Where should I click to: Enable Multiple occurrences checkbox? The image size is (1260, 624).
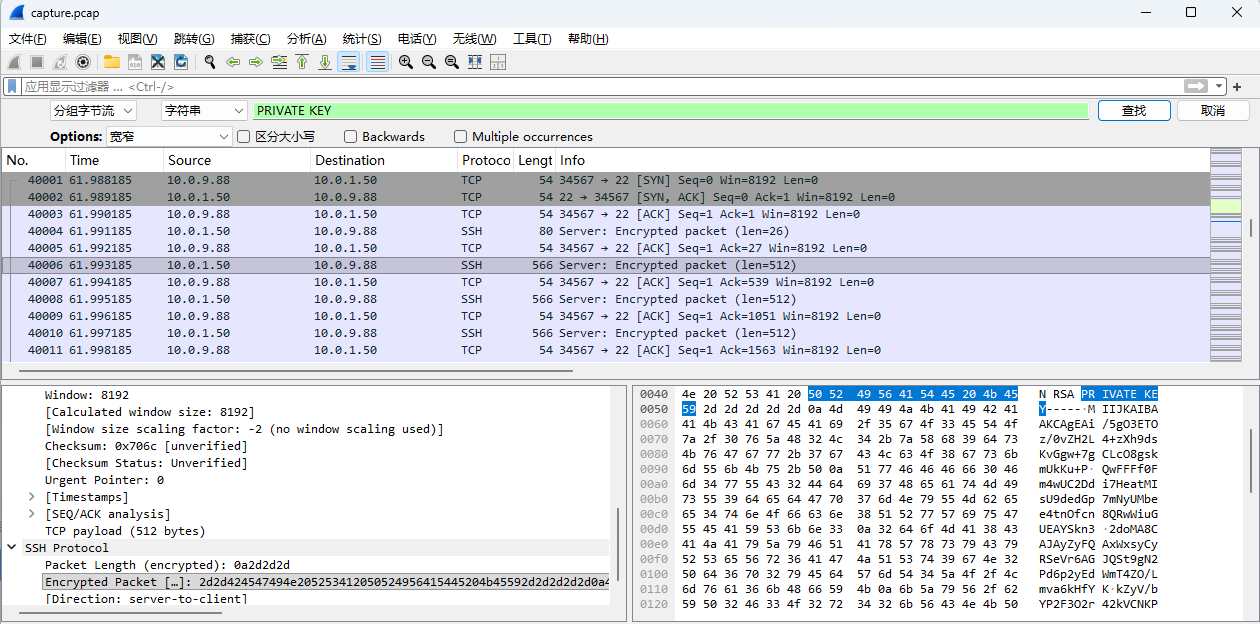pyautogui.click(x=461, y=137)
